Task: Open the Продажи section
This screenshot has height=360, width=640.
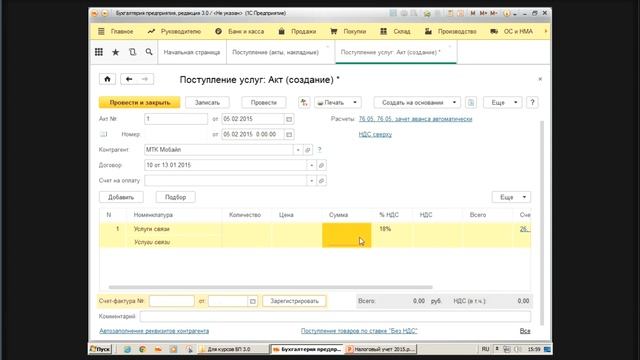Action: coord(297,31)
